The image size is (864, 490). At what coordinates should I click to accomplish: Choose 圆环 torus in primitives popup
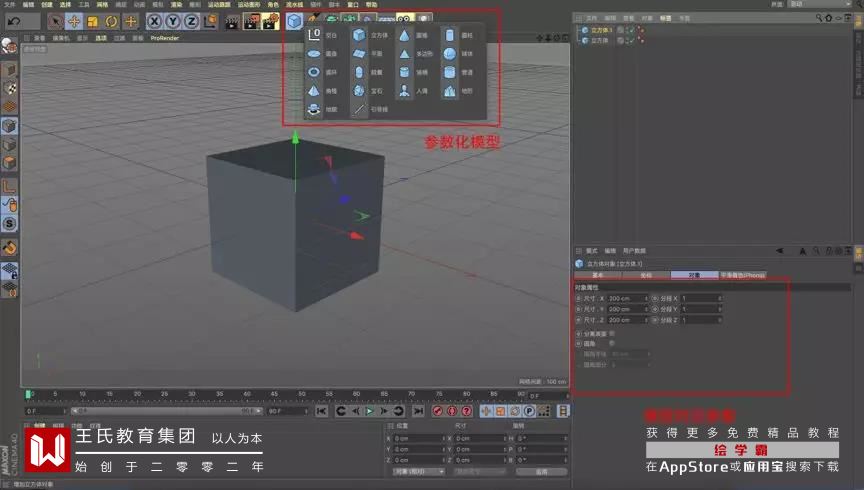click(323, 72)
